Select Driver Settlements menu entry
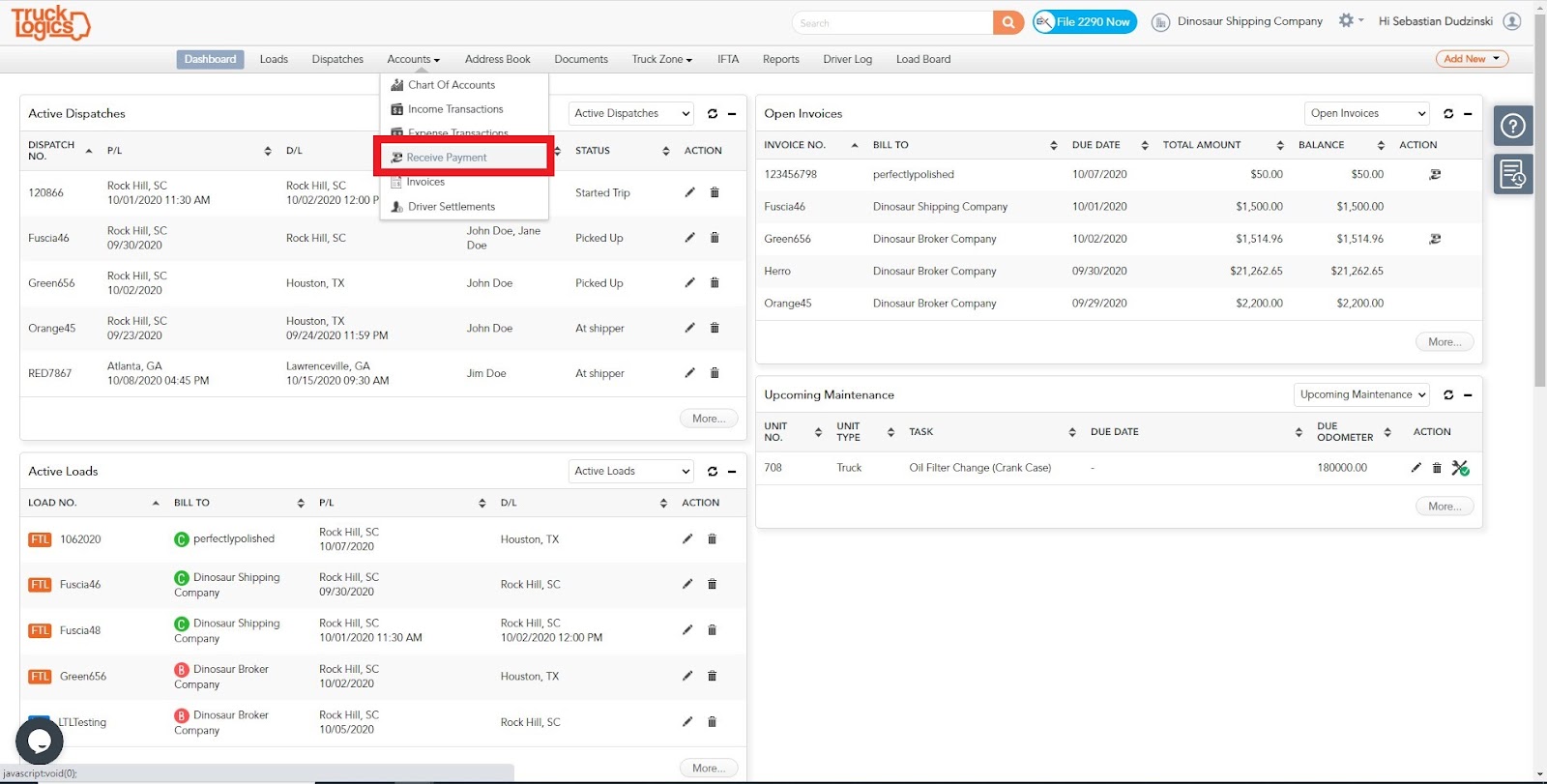 (452, 207)
